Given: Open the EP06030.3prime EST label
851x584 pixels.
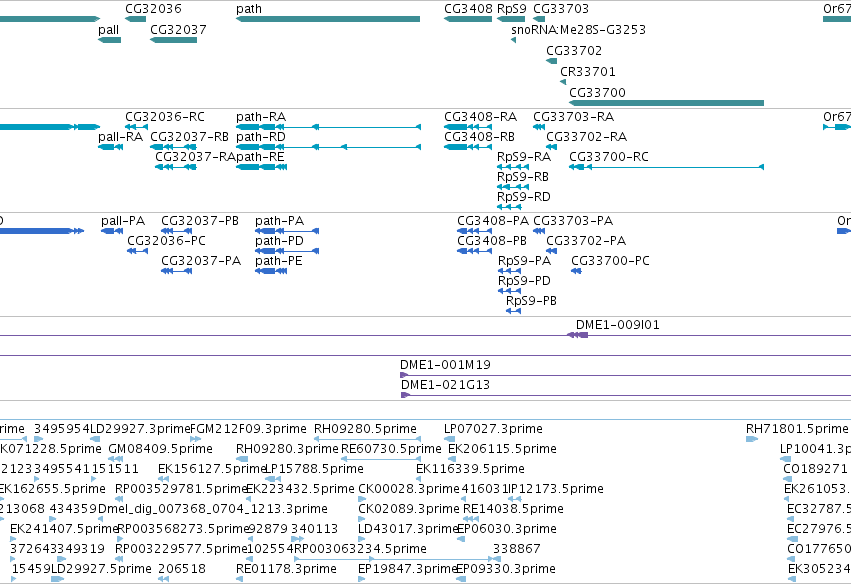Looking at the screenshot, I should click(x=507, y=529).
